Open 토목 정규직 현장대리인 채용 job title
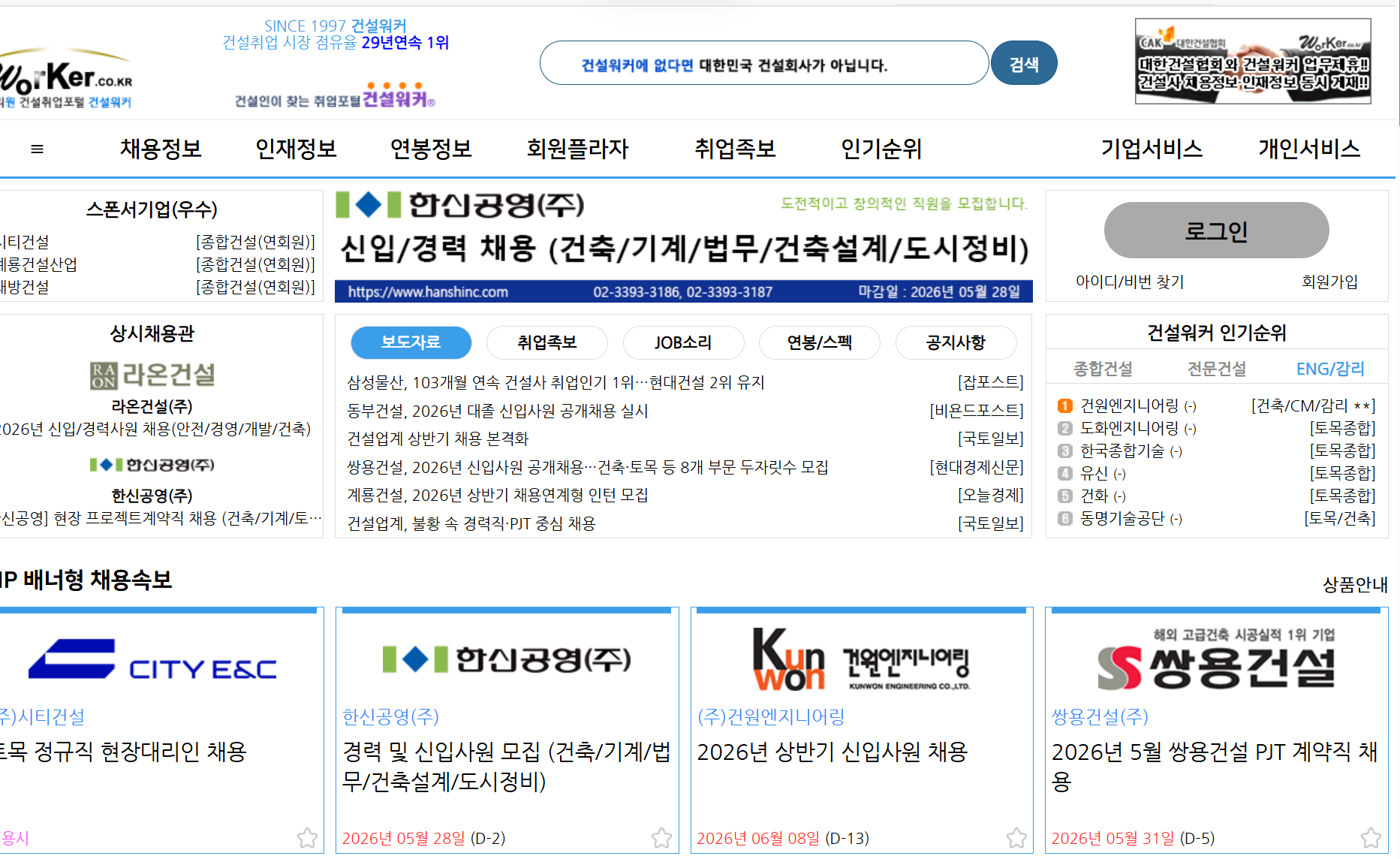 click(x=124, y=752)
